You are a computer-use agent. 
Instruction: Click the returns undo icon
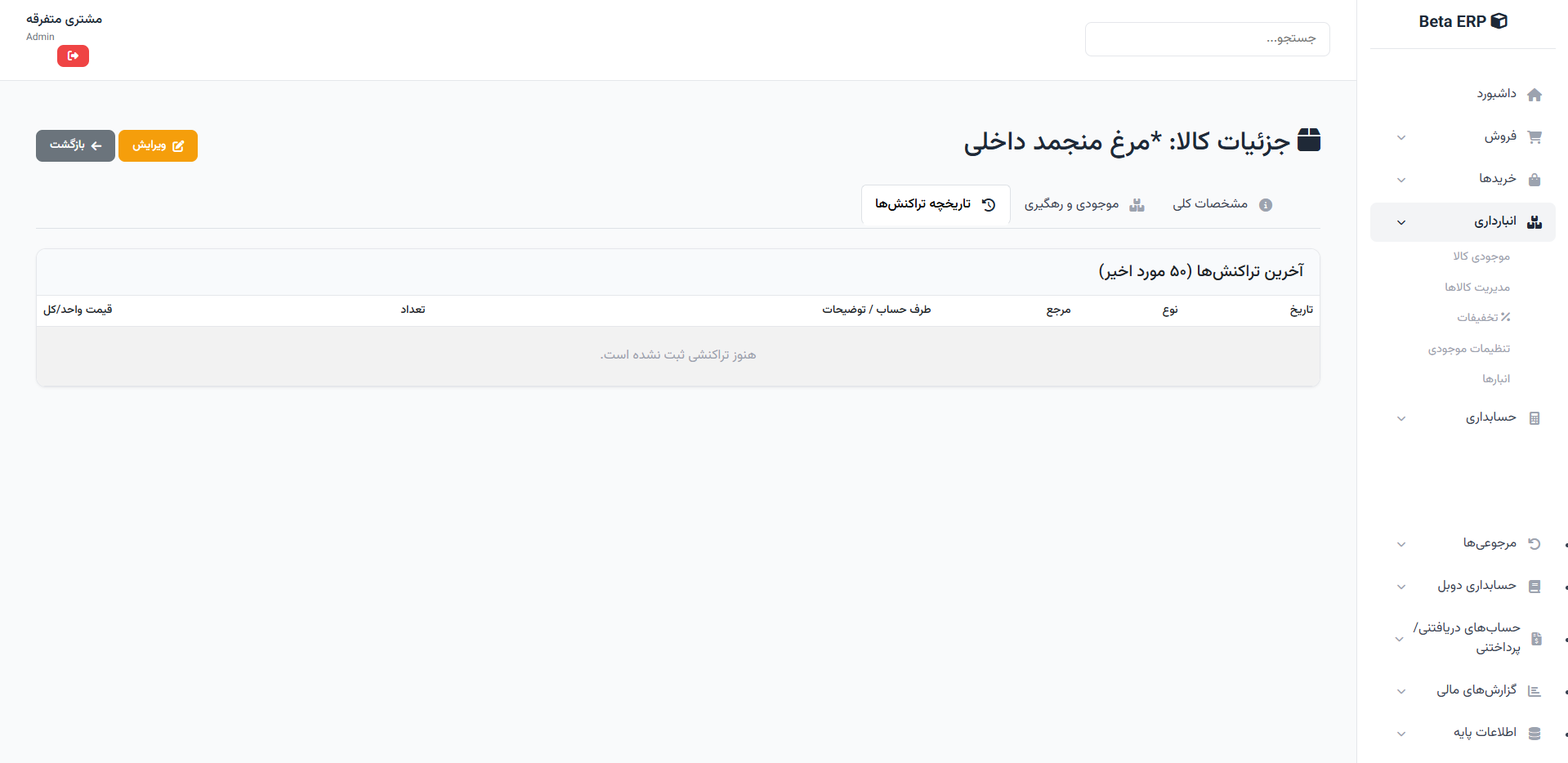coord(1534,544)
